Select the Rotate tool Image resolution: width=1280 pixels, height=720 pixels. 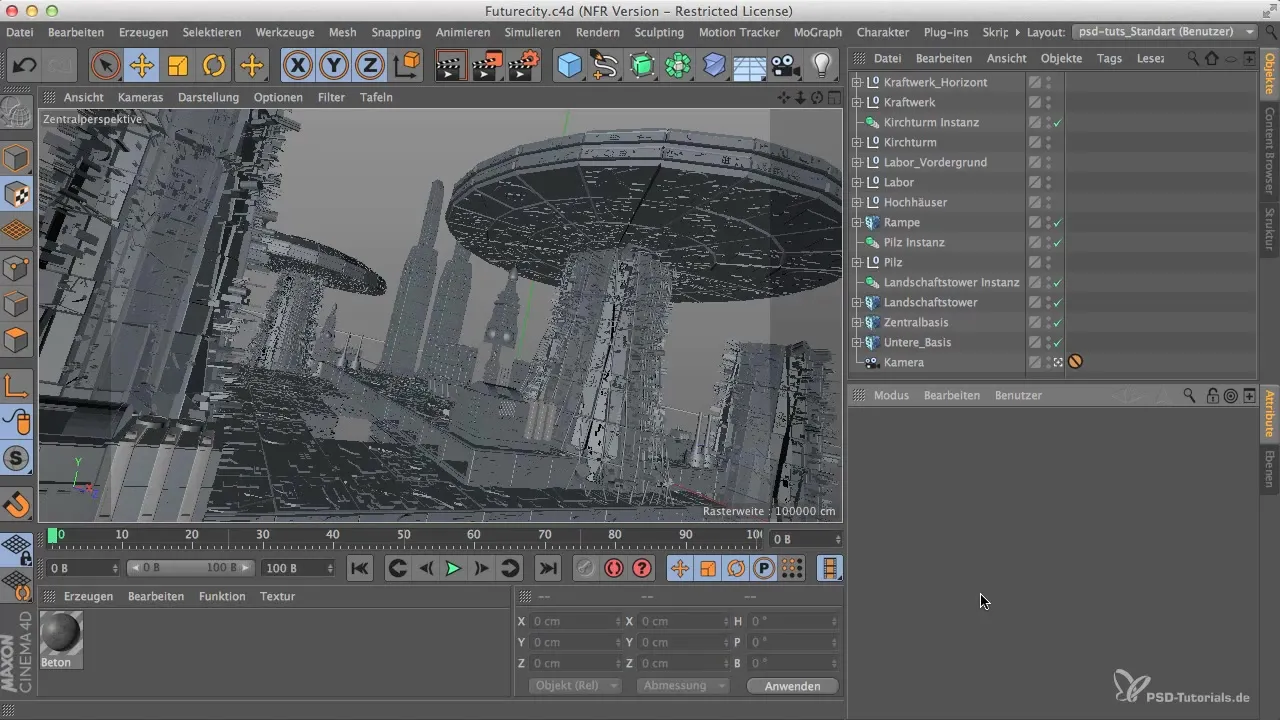pos(215,66)
